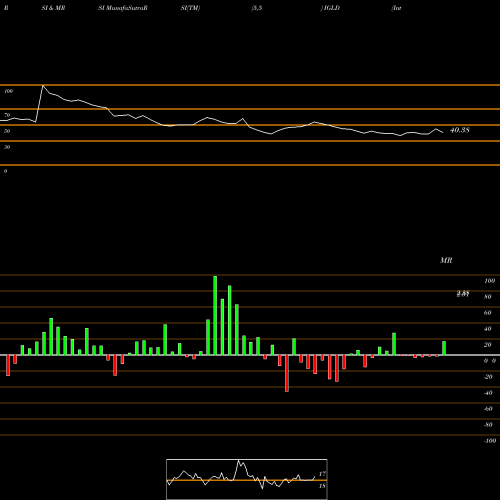This screenshot has height=500, width=500.
Task: Click the last green bar at the right end of the histogram
Action: tap(444, 348)
